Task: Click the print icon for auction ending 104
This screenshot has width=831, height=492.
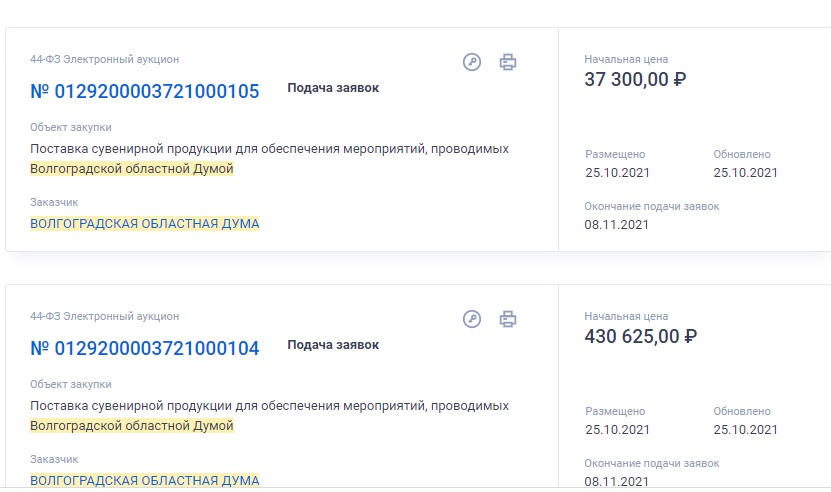Action: [x=508, y=319]
